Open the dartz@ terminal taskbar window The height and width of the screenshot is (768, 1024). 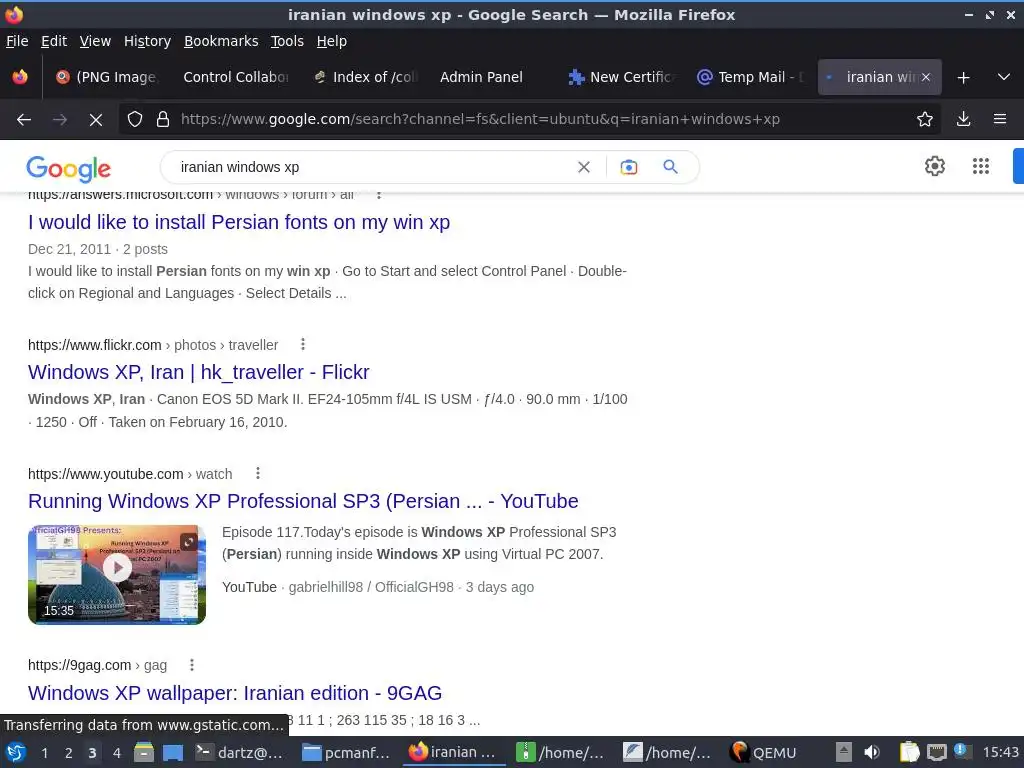pos(240,752)
